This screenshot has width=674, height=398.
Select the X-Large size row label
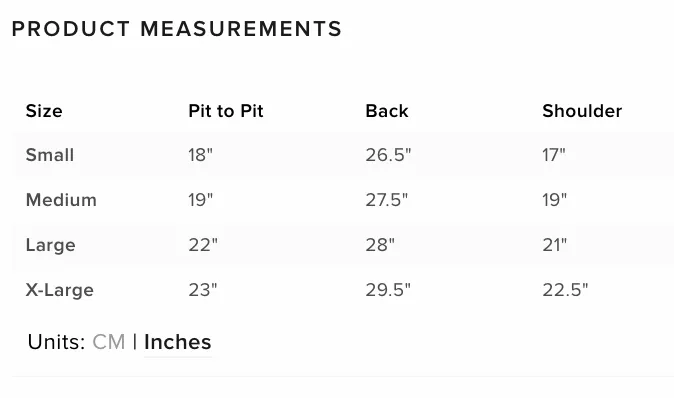tap(60, 290)
